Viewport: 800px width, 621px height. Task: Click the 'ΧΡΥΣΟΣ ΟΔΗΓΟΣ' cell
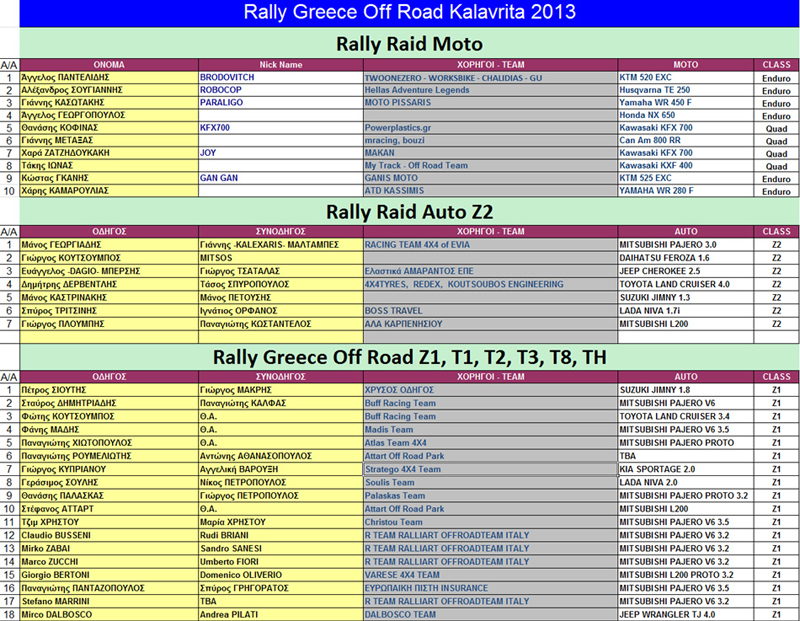[490, 390]
